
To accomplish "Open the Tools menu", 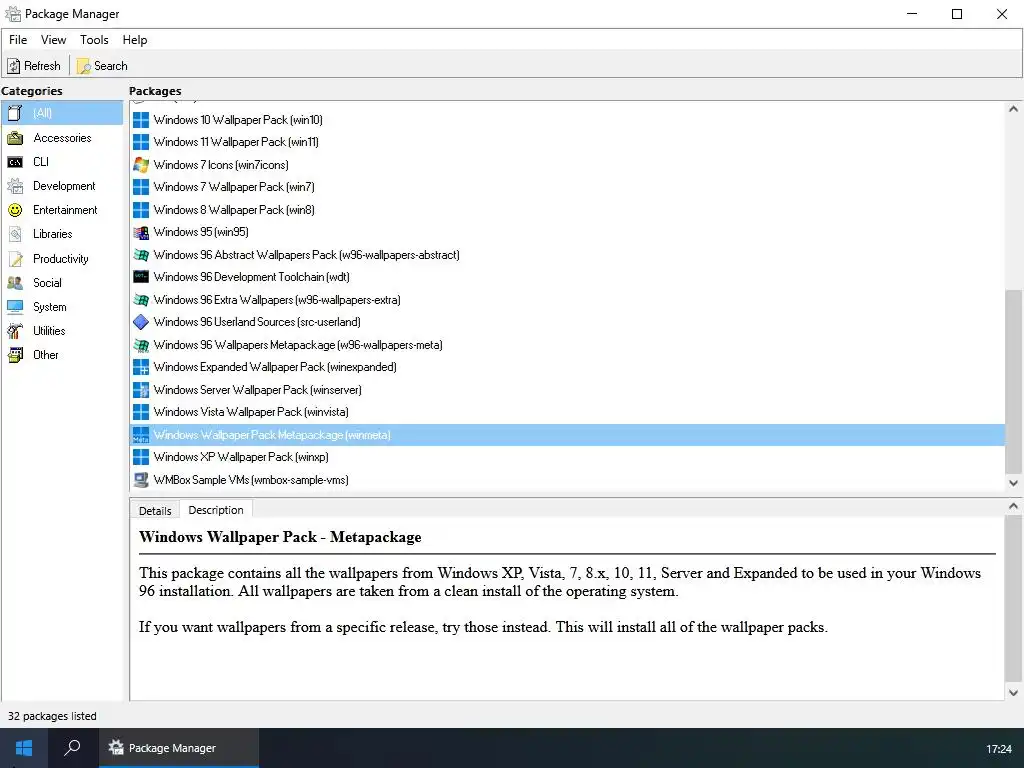I will tap(94, 40).
